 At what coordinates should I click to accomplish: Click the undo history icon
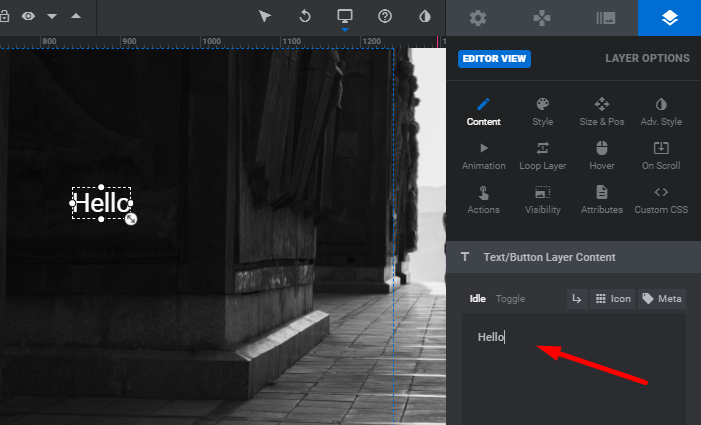pos(305,17)
